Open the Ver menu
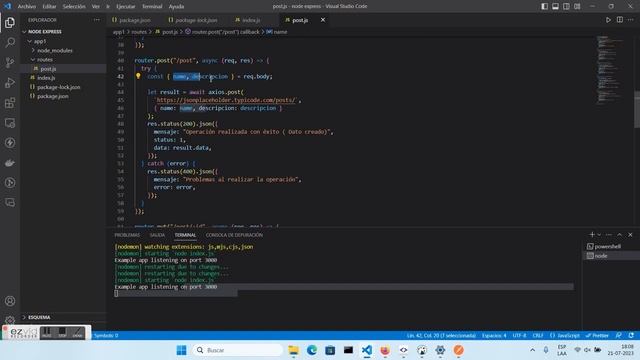 (96, 7)
